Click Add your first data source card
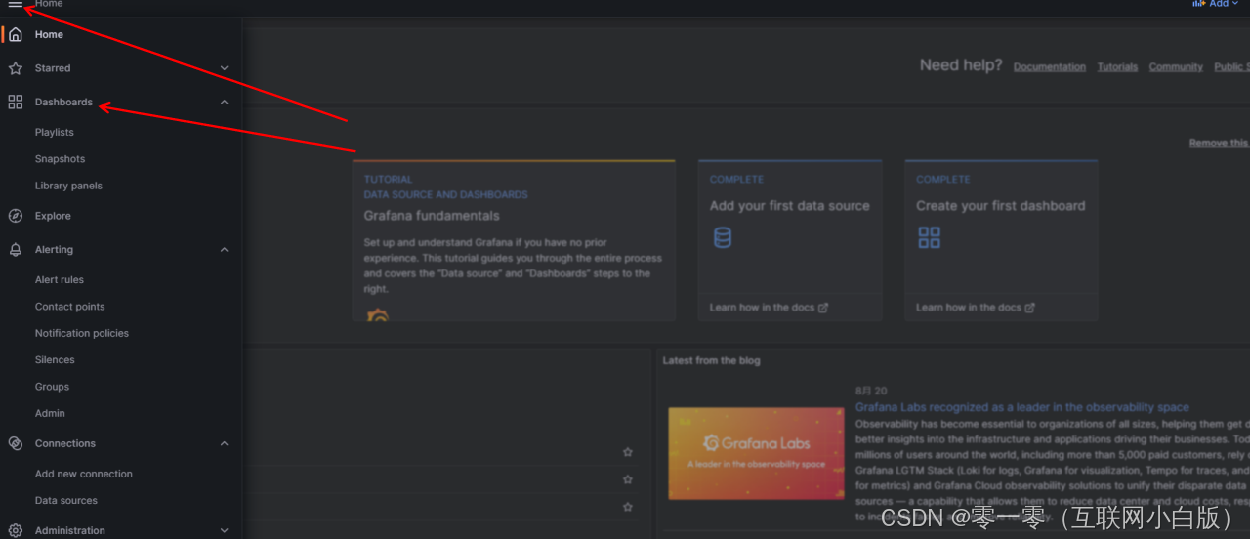Screen dimensions: 1250x540 click(x=790, y=240)
